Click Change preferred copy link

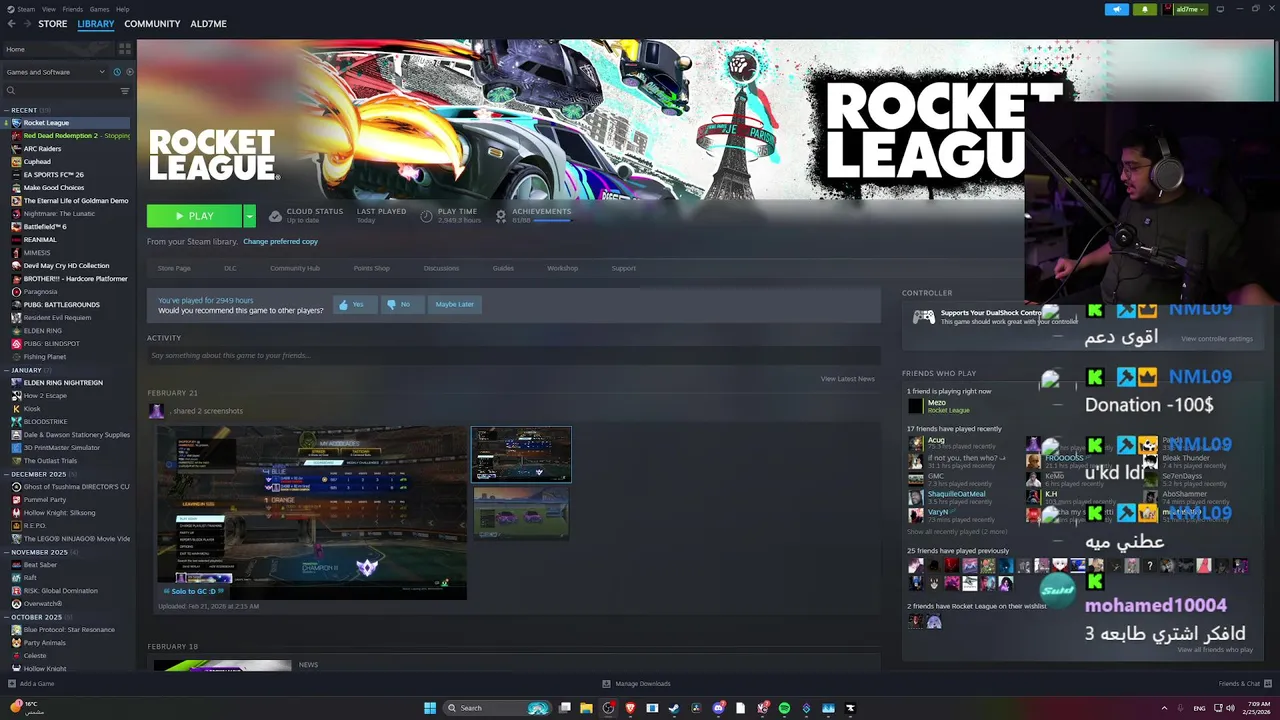coord(280,242)
